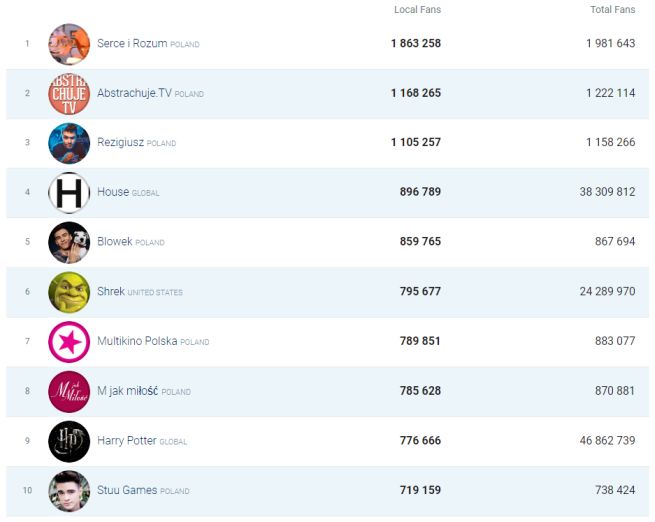Image resolution: width=655 pixels, height=522 pixels.
Task: Follow the Abstrachuje.TV name link
Action: tap(135, 93)
